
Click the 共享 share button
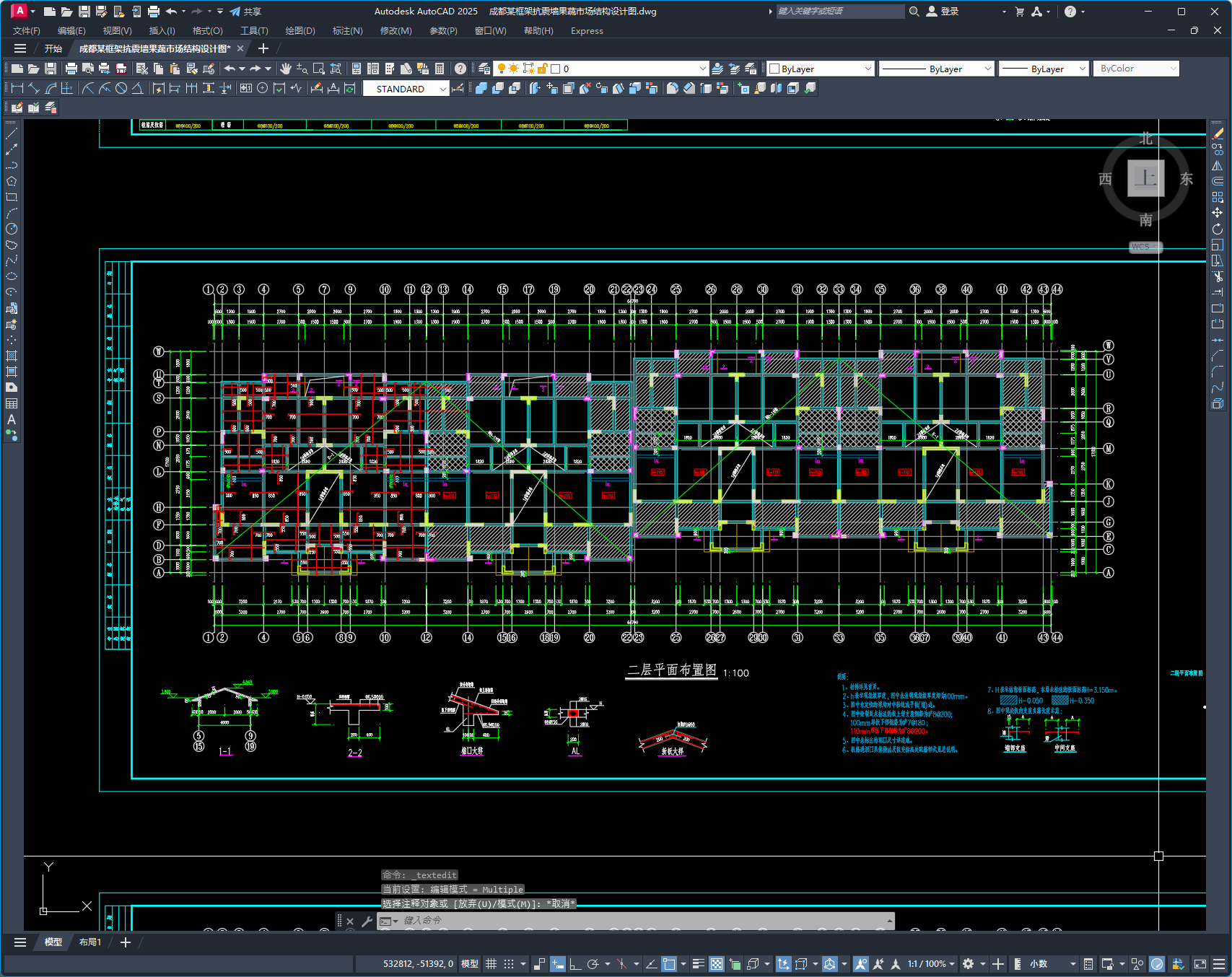click(245, 12)
